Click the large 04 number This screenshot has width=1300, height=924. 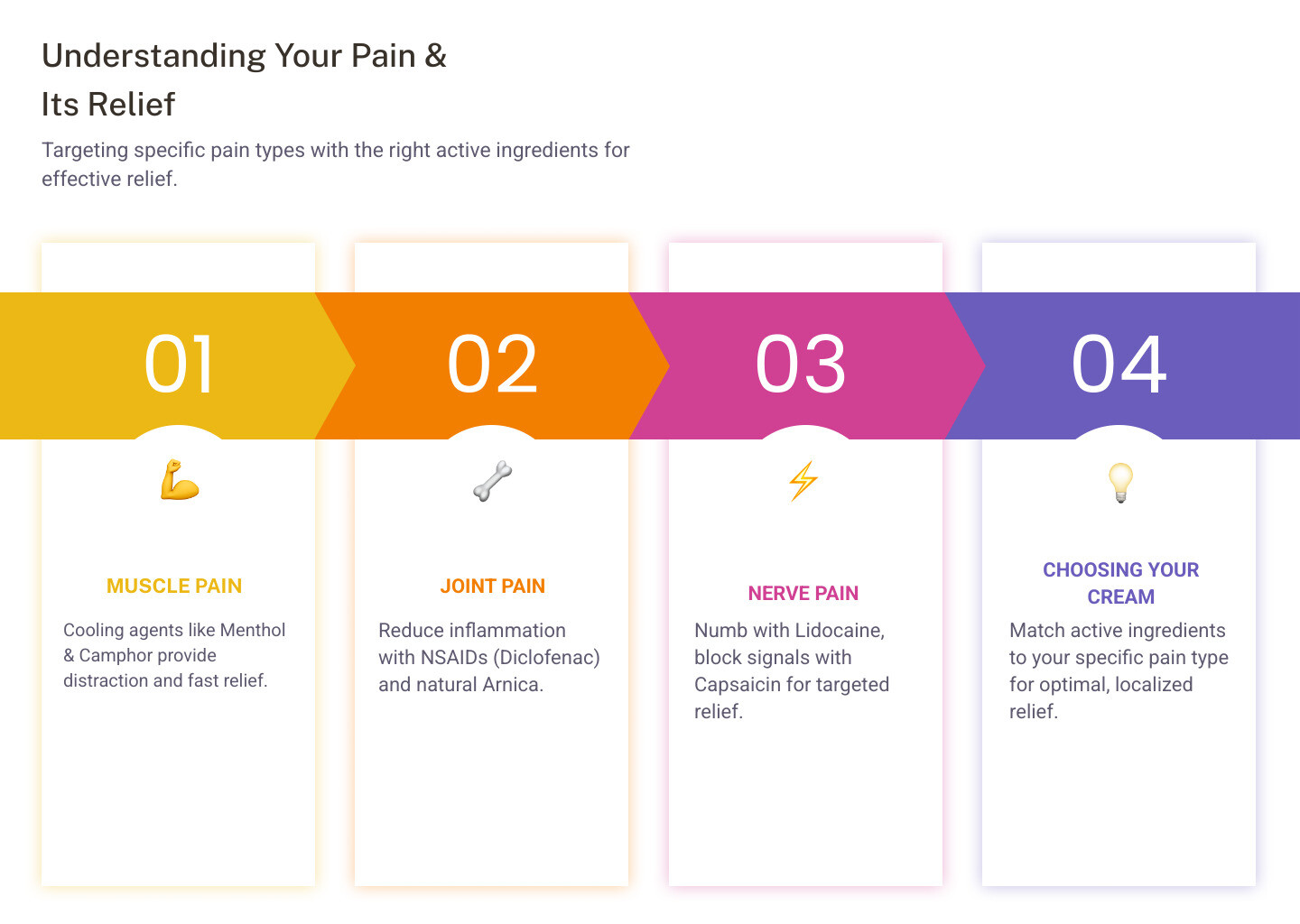[x=1119, y=365]
